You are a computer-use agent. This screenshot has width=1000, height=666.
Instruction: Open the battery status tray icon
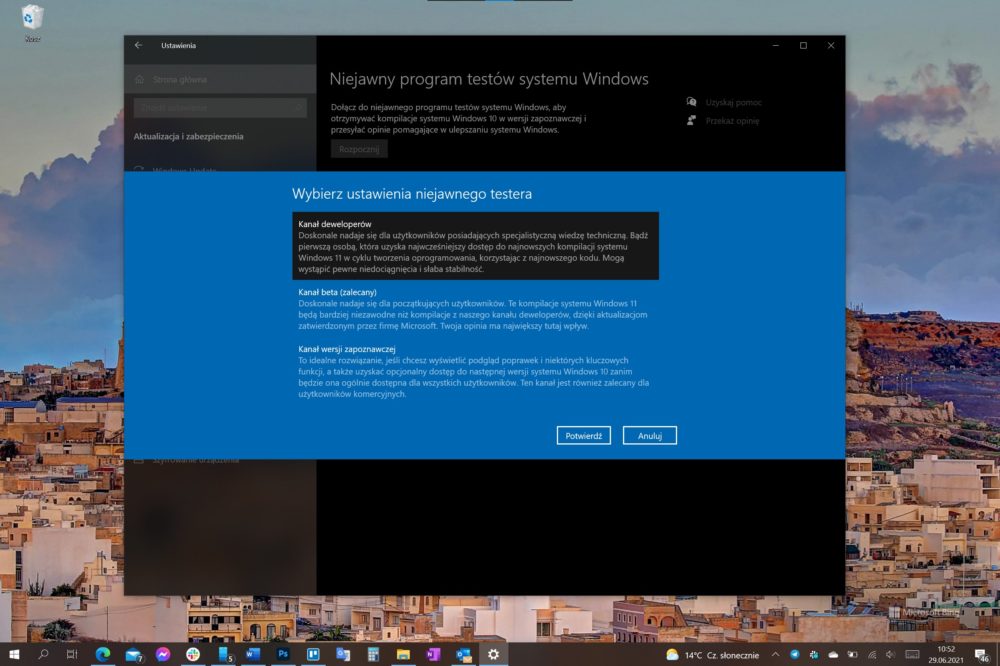coord(853,655)
